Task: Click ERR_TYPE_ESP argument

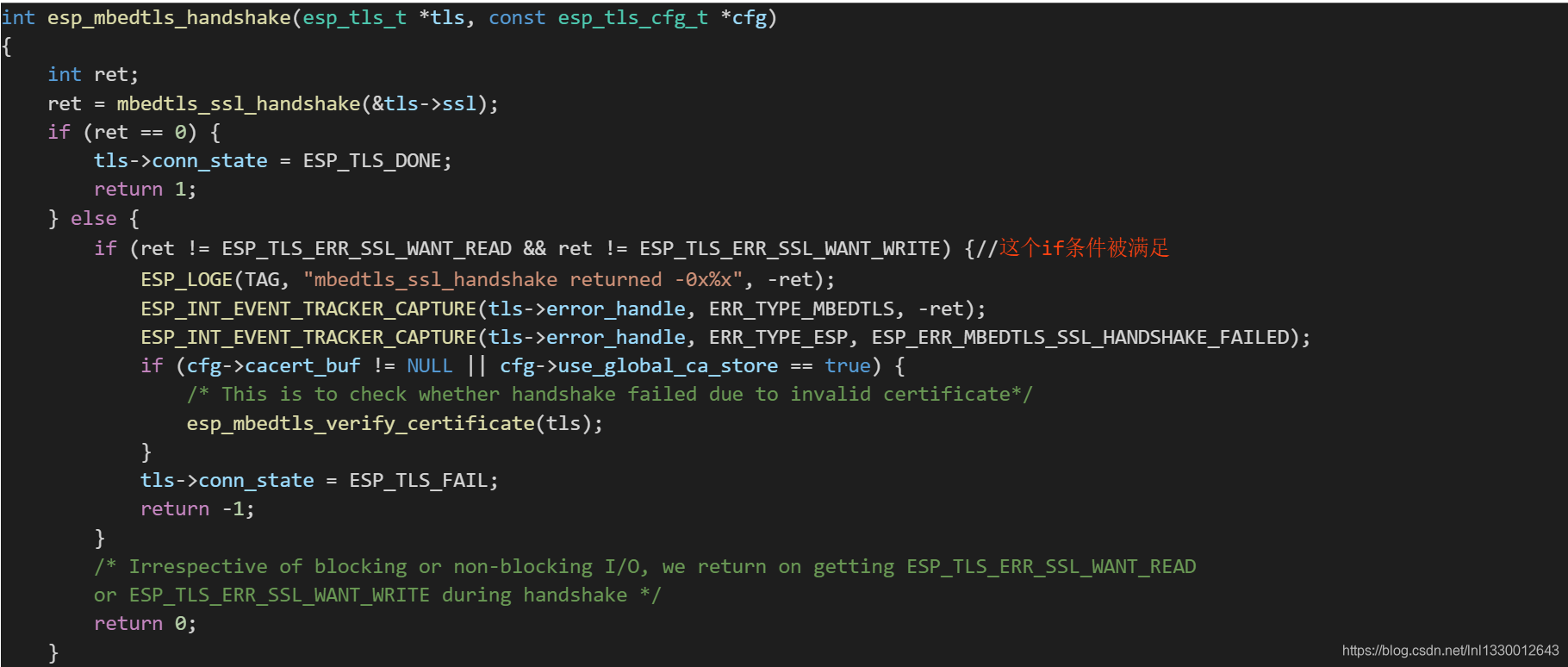Action: pos(778,338)
